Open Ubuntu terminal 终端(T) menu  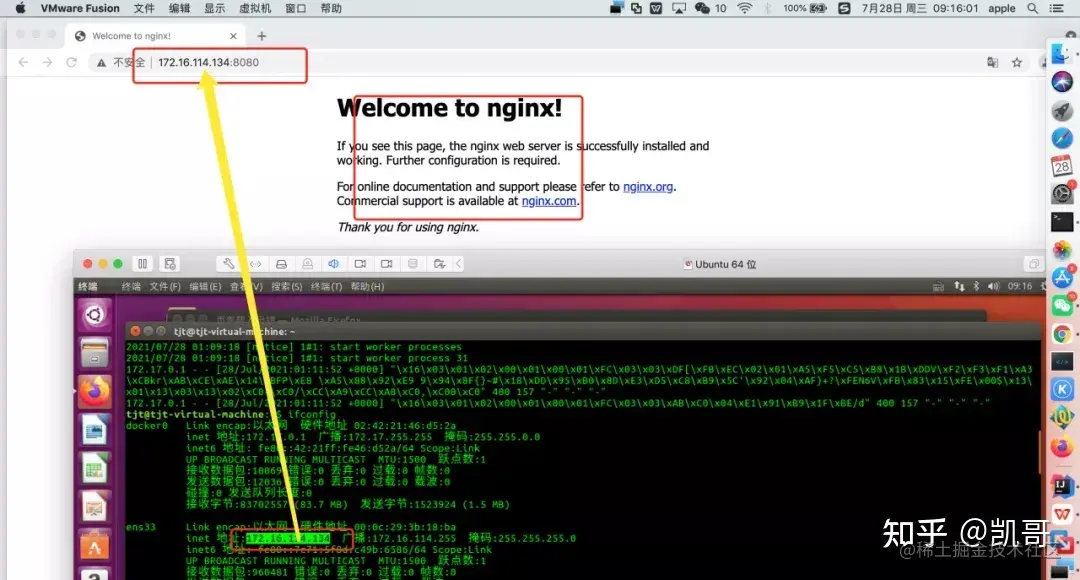[x=326, y=287]
